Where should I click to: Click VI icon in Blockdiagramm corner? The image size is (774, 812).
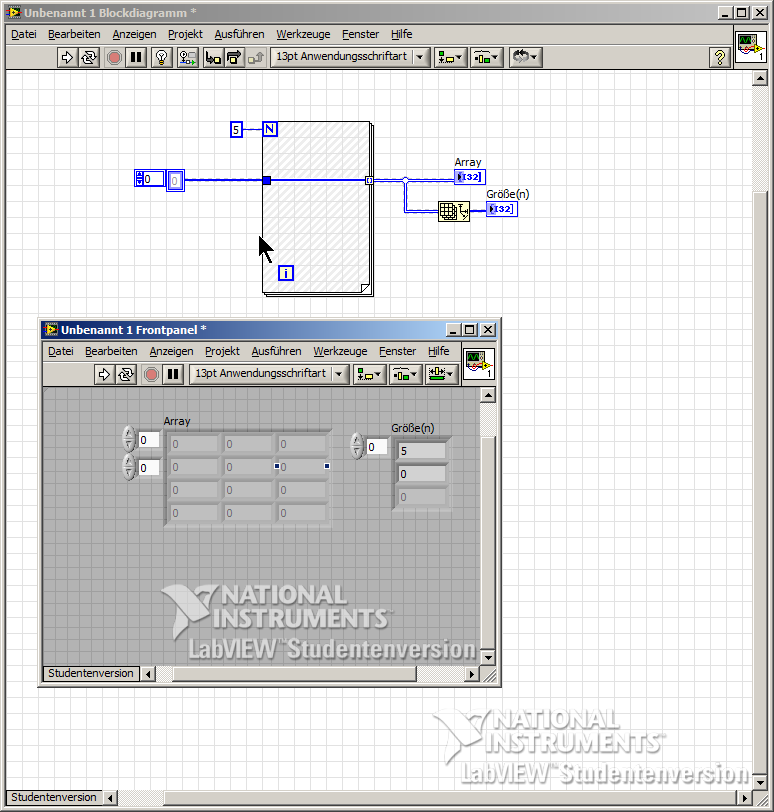point(751,47)
